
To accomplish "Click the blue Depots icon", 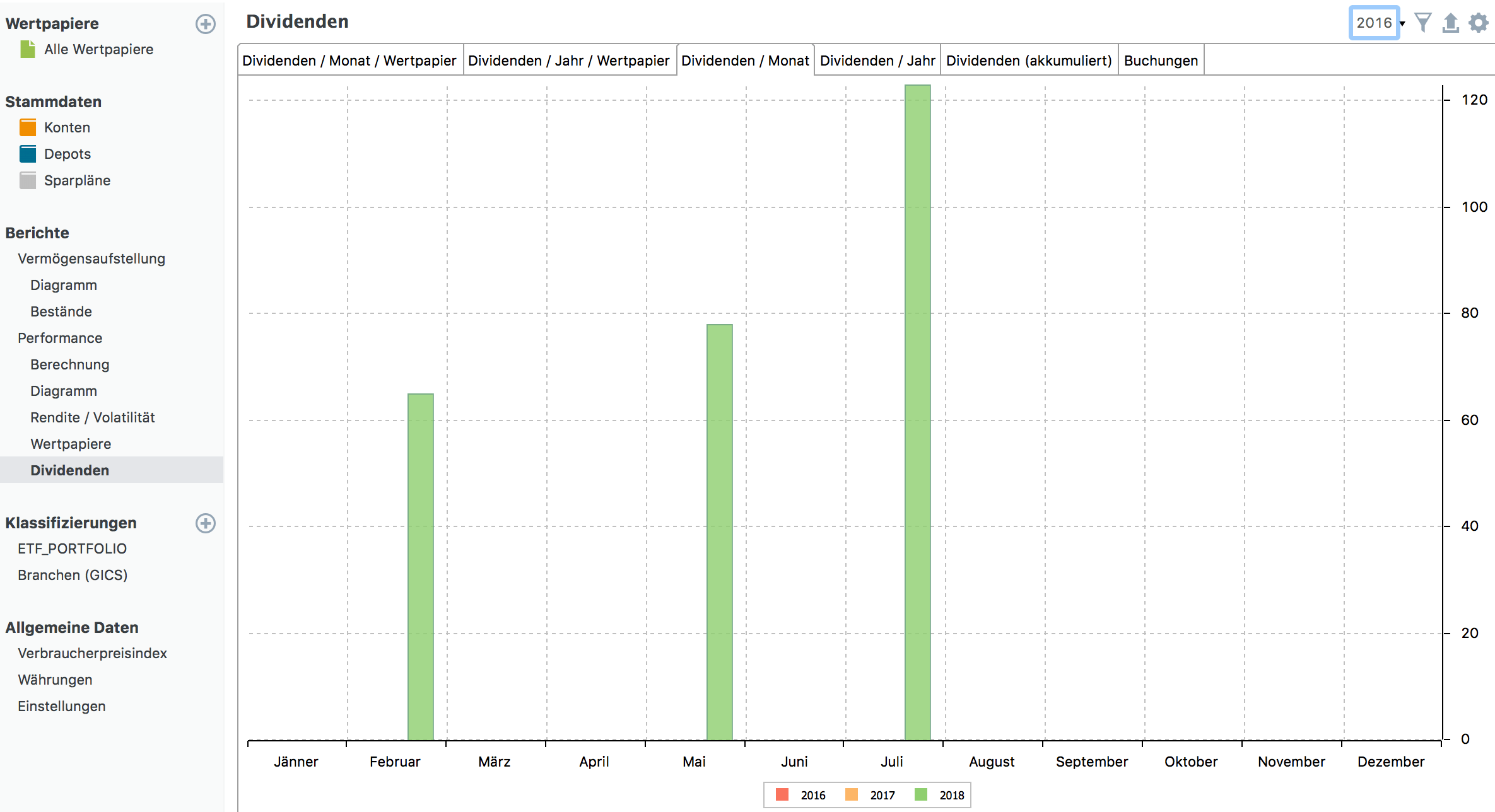I will tap(28, 154).
